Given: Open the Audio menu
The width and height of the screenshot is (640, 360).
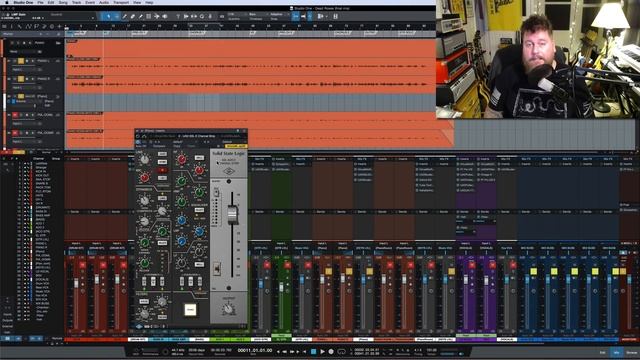Looking at the screenshot, I should click(104, 2).
